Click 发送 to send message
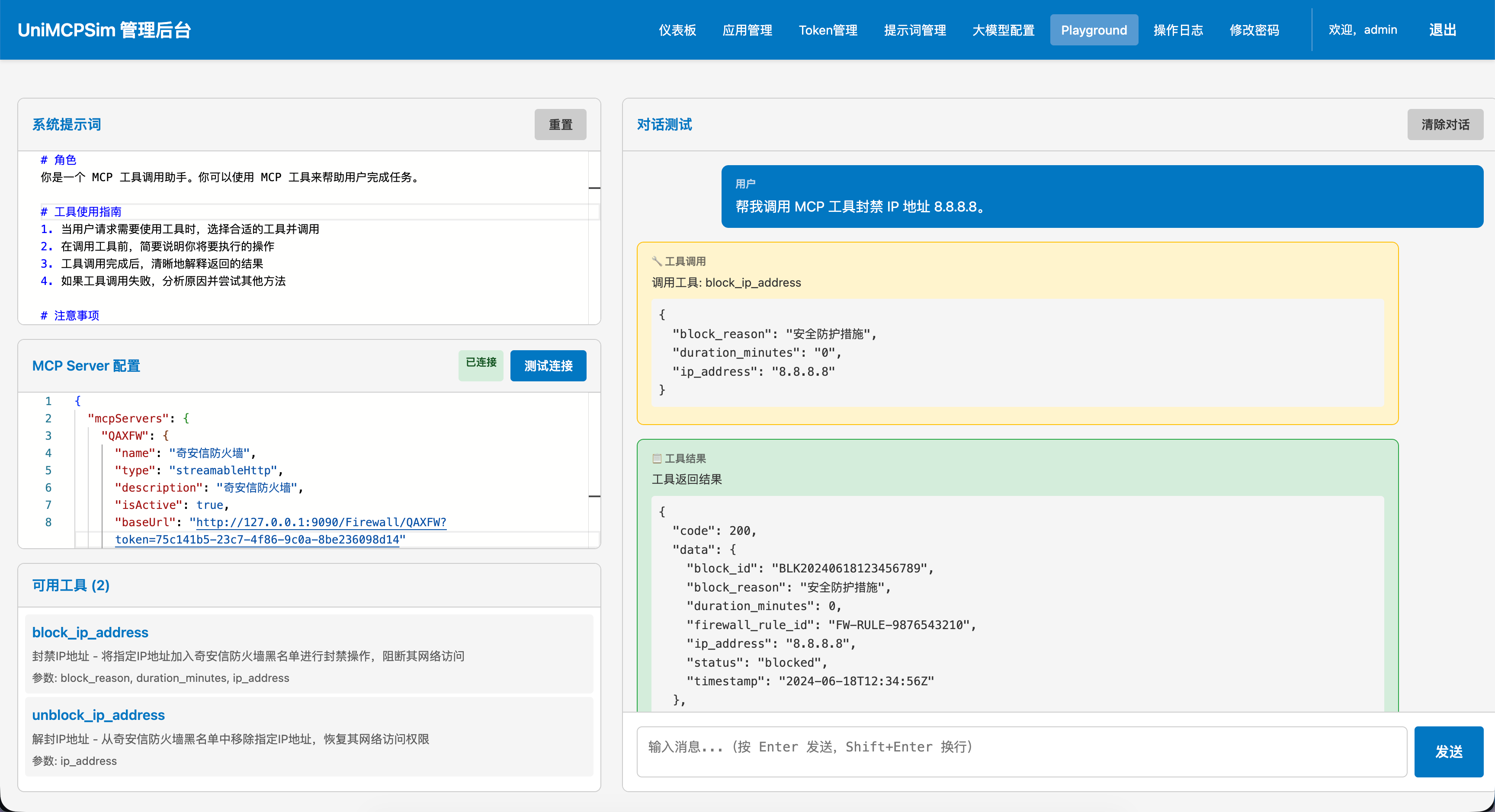The width and height of the screenshot is (1495, 812). (x=1449, y=751)
